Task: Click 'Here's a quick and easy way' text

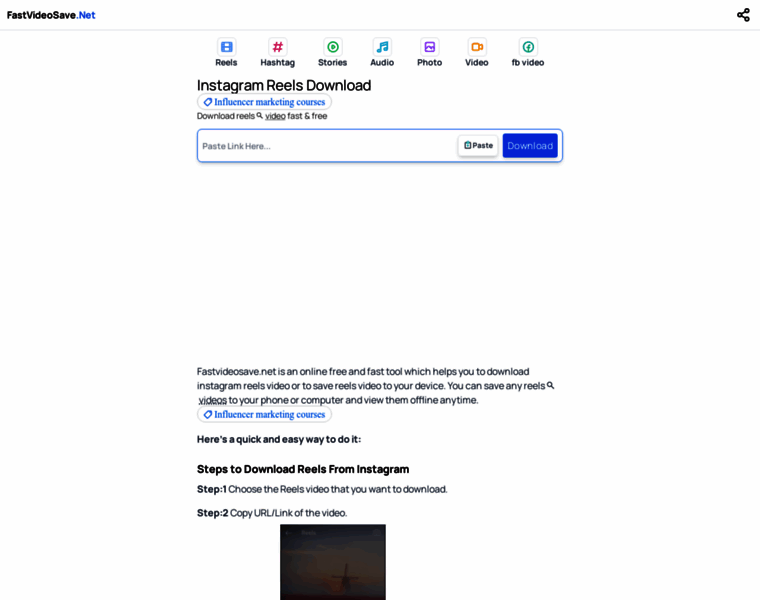Action: click(x=279, y=440)
